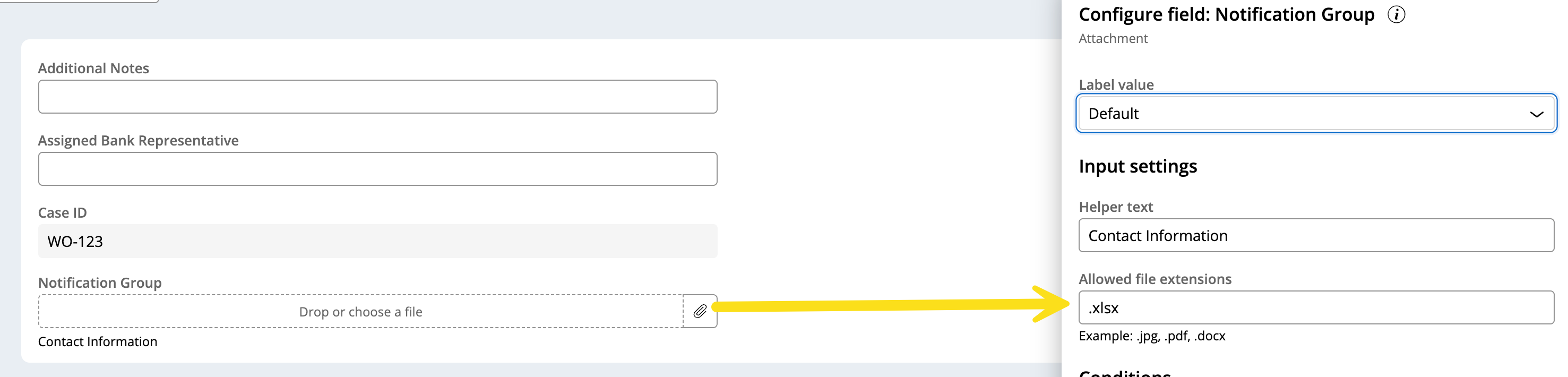Click the Allowed file extensions label
The image size is (1568, 377).
click(x=1155, y=279)
